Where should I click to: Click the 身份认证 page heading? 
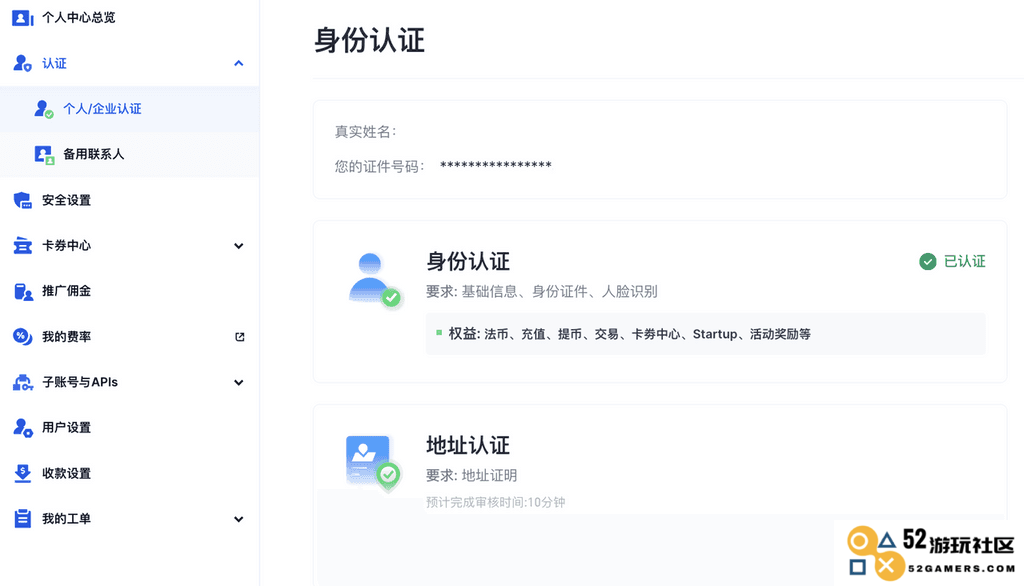tap(370, 41)
